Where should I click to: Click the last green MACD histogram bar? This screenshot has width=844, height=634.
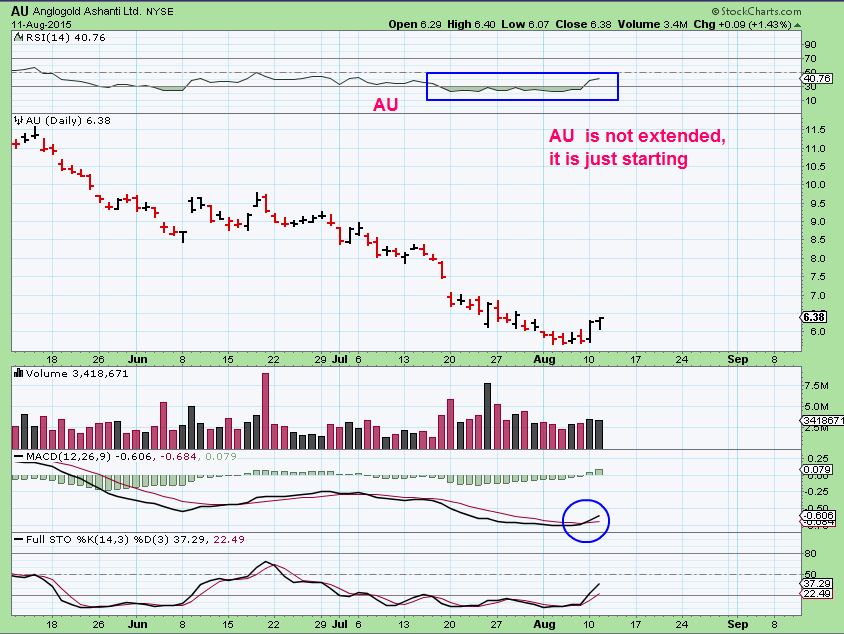599,473
